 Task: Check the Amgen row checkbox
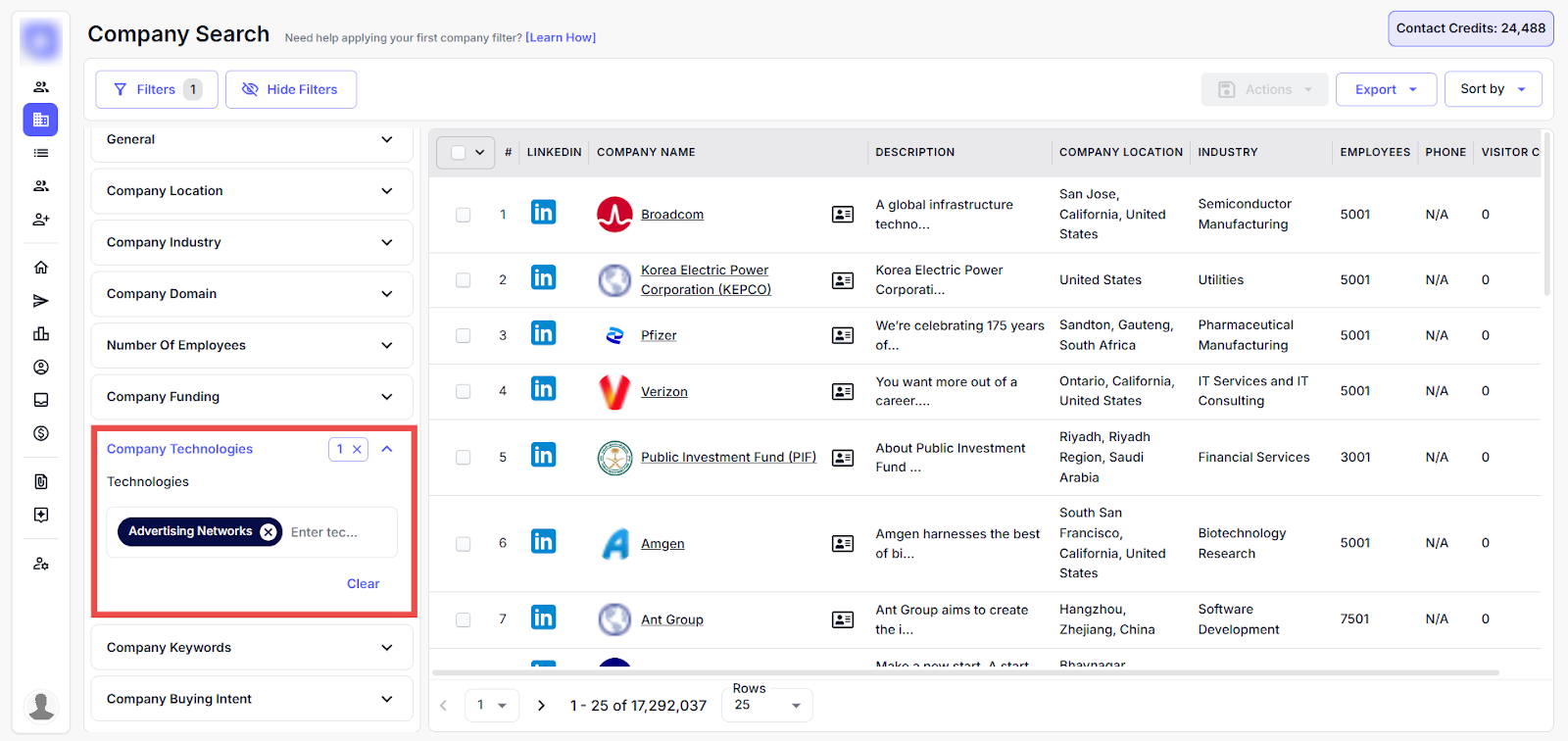click(463, 544)
